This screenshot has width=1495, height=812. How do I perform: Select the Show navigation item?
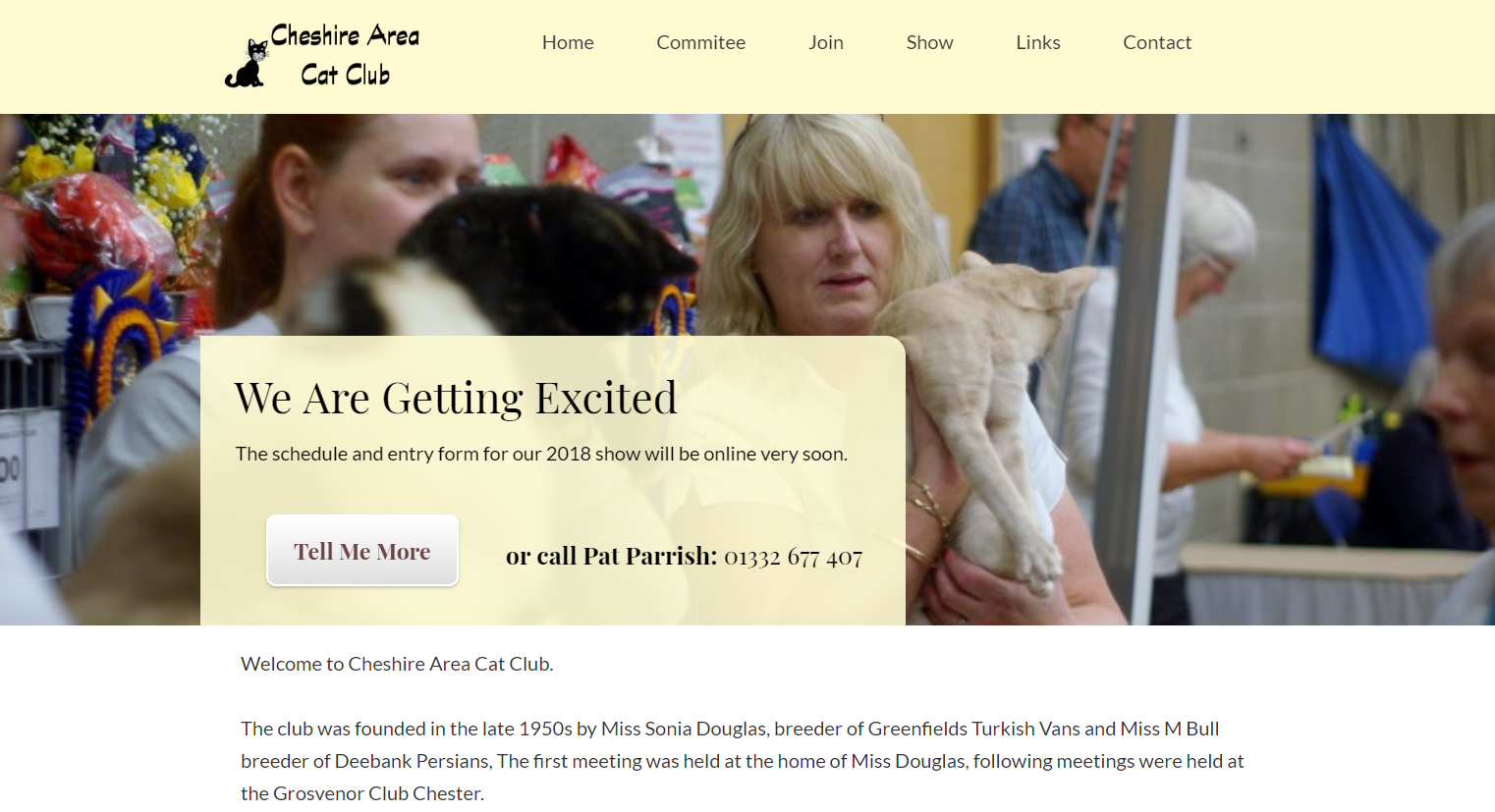[x=929, y=42]
